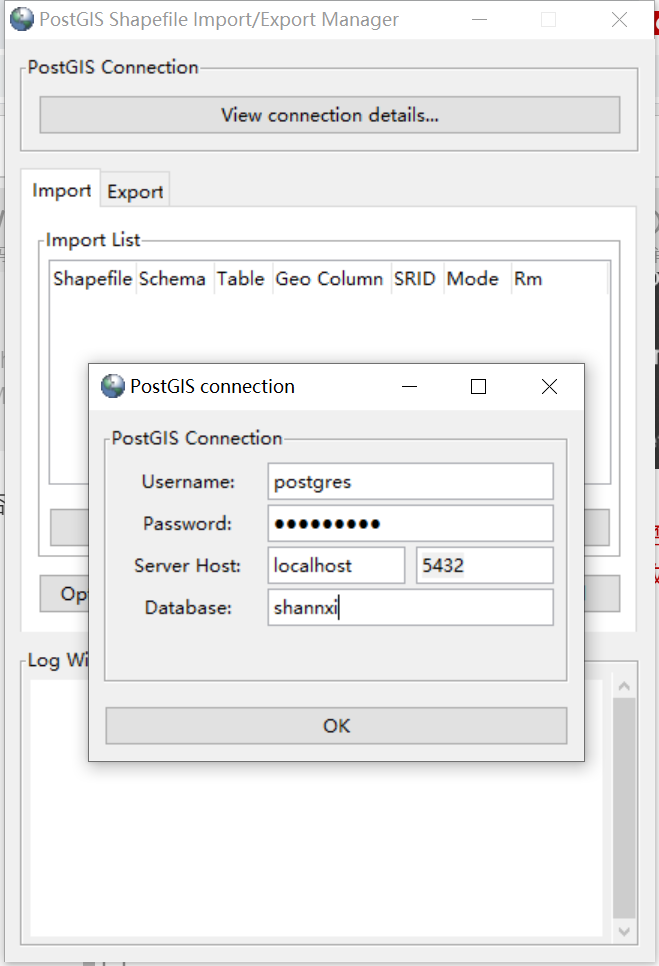Click the globe icon in PostGIS connection title

[113, 386]
